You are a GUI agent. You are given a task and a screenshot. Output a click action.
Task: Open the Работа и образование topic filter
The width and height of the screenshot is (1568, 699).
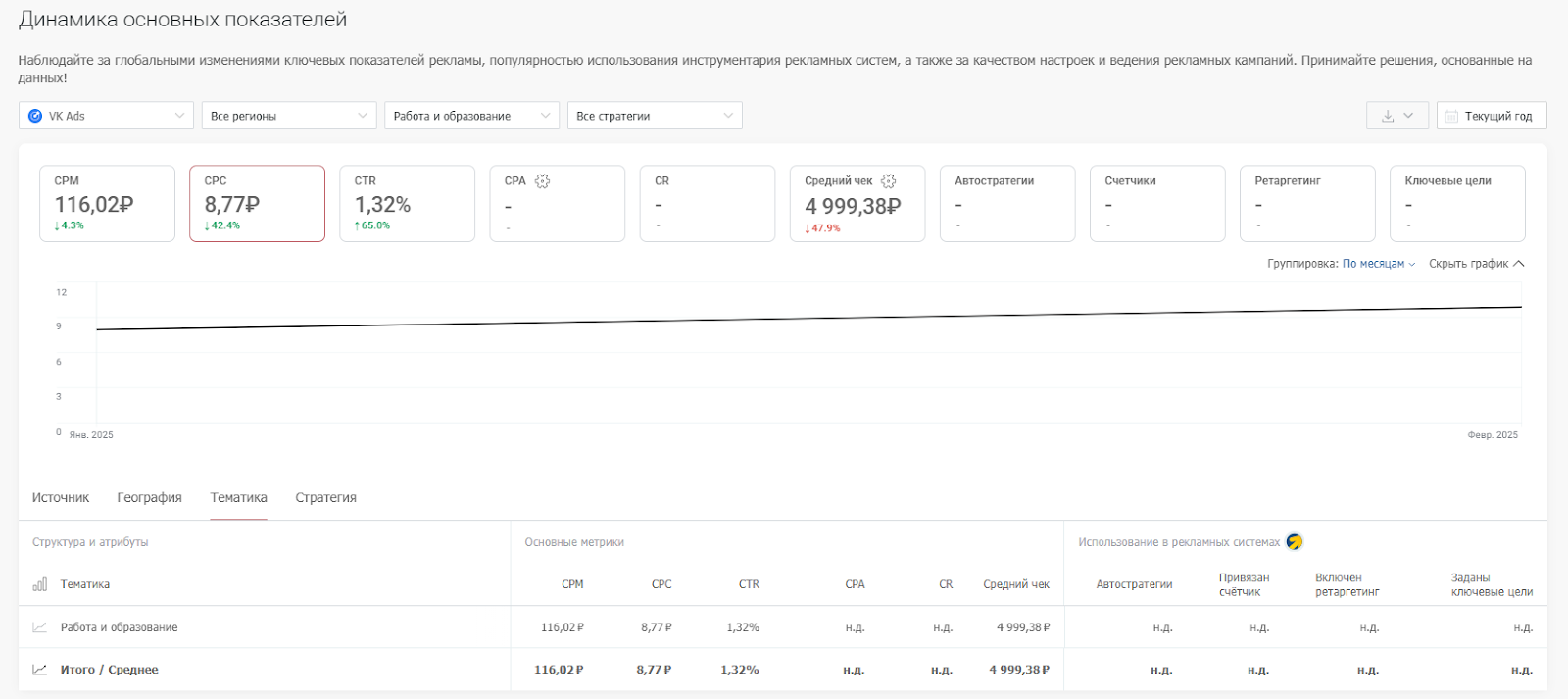point(470,116)
